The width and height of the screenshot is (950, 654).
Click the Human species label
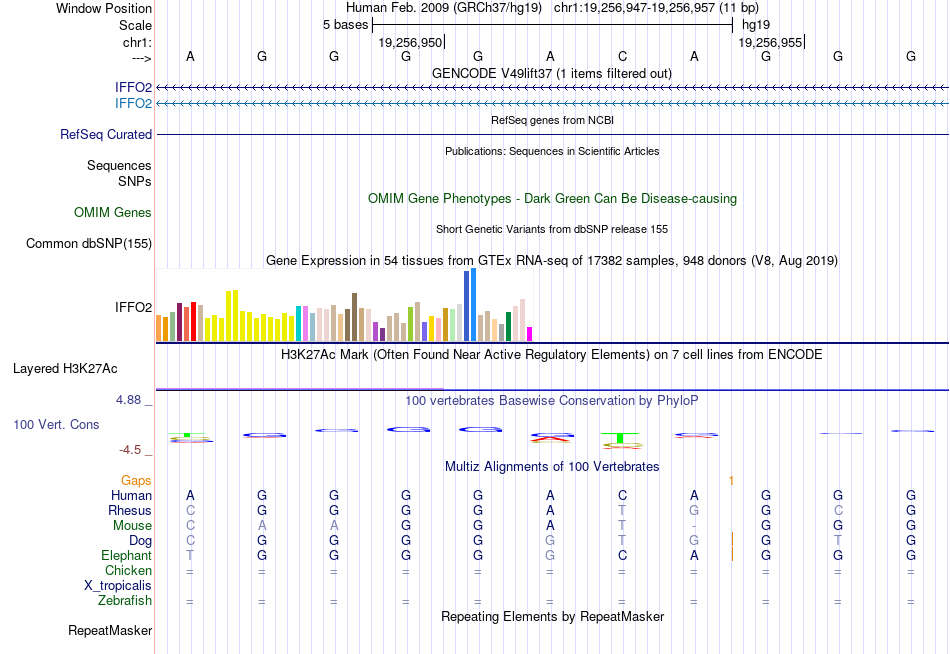[131, 495]
